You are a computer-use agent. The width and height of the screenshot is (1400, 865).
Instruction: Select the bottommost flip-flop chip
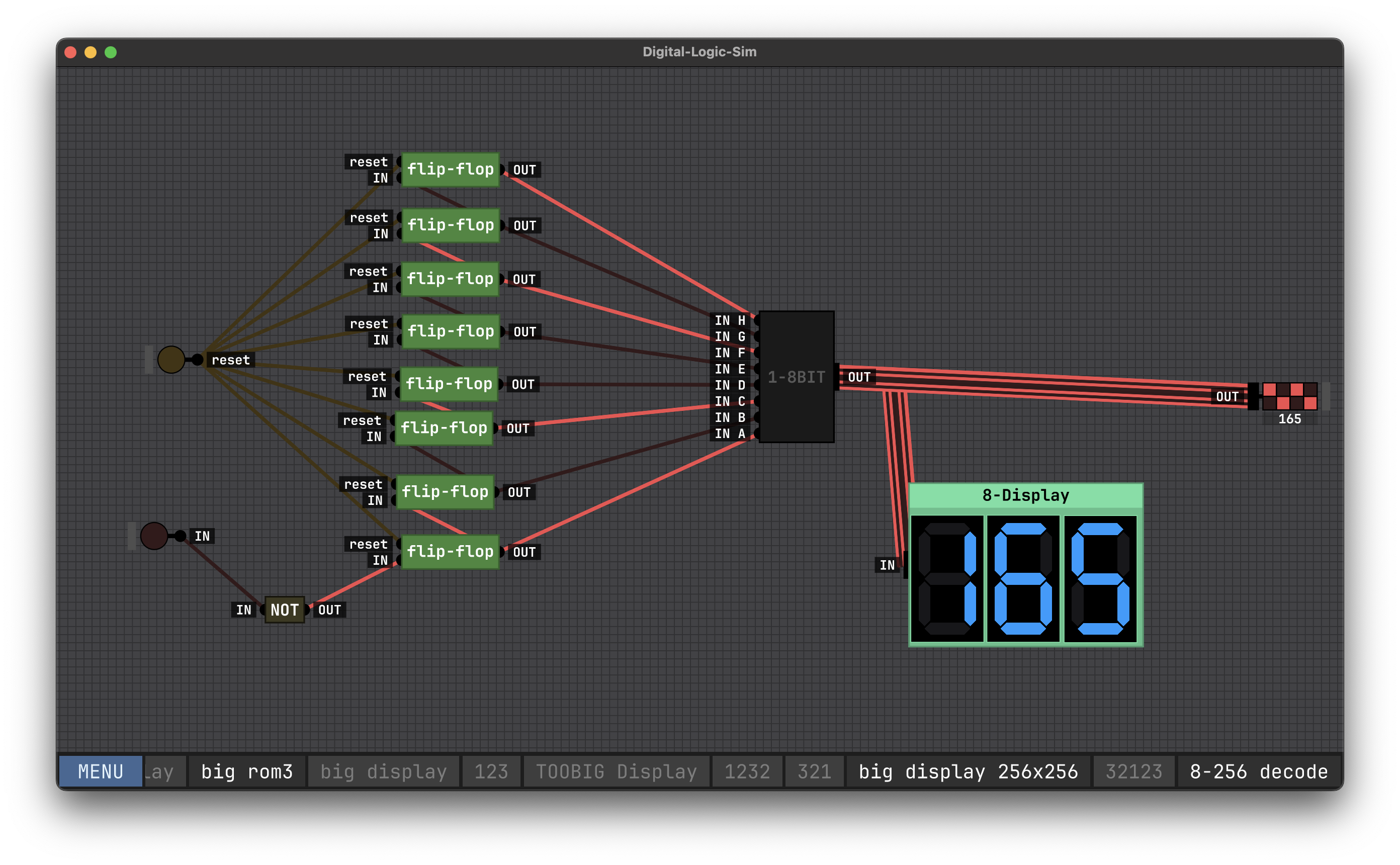click(x=450, y=552)
